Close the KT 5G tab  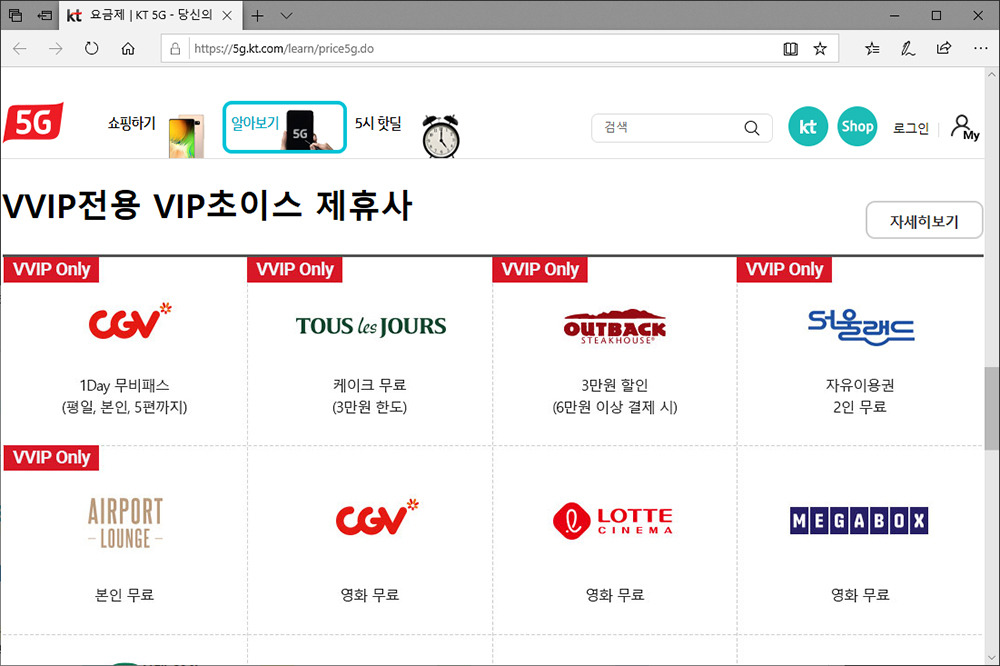[x=227, y=15]
